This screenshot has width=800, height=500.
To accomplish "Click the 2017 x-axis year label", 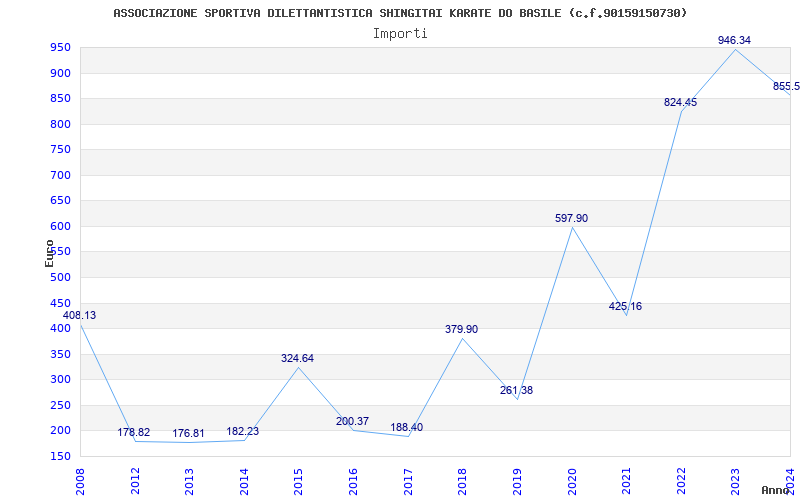I will tap(408, 481).
